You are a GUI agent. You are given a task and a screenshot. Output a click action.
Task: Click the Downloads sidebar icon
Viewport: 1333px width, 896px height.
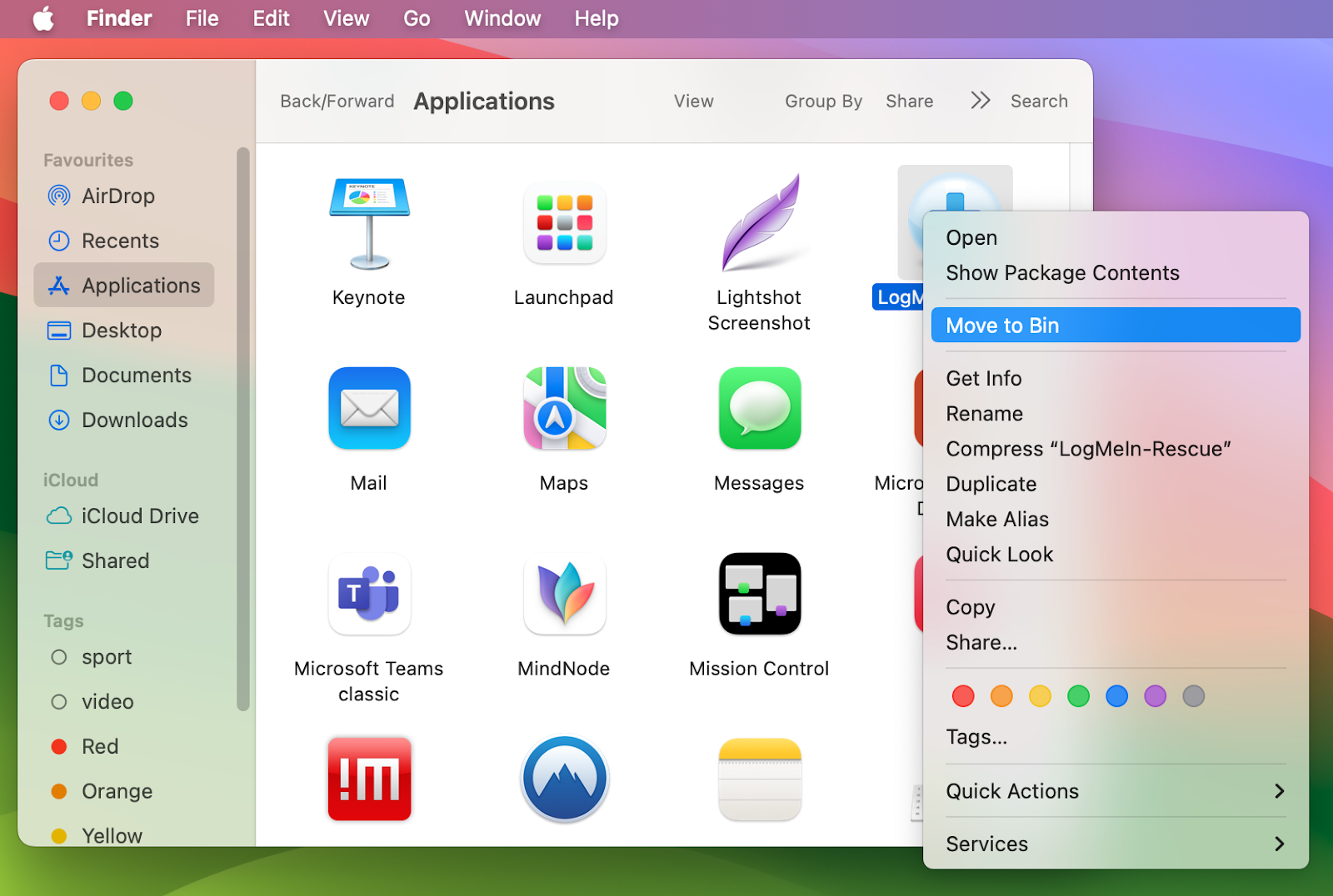click(59, 420)
